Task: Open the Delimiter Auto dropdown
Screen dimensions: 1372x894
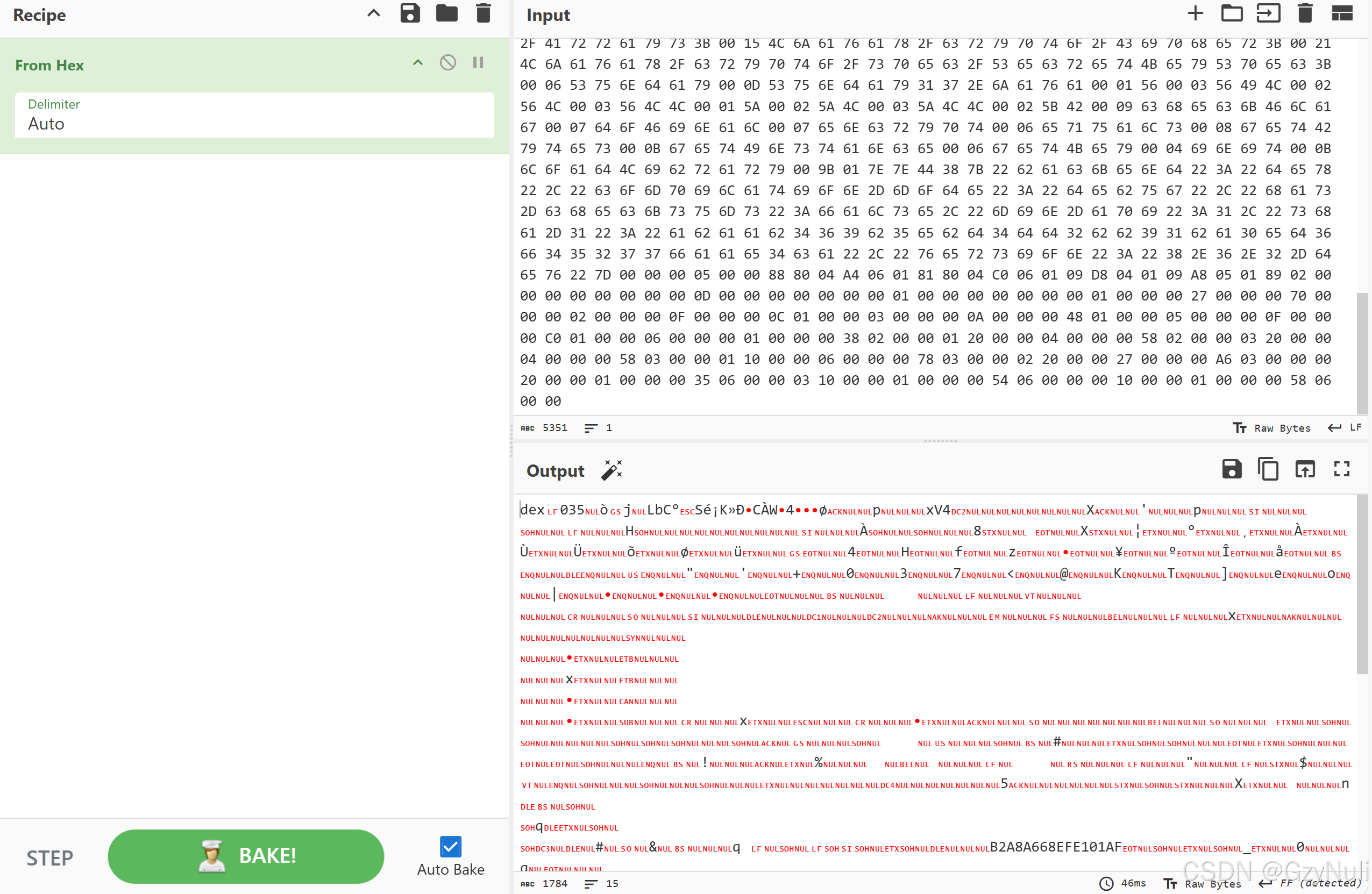Action: click(x=254, y=115)
